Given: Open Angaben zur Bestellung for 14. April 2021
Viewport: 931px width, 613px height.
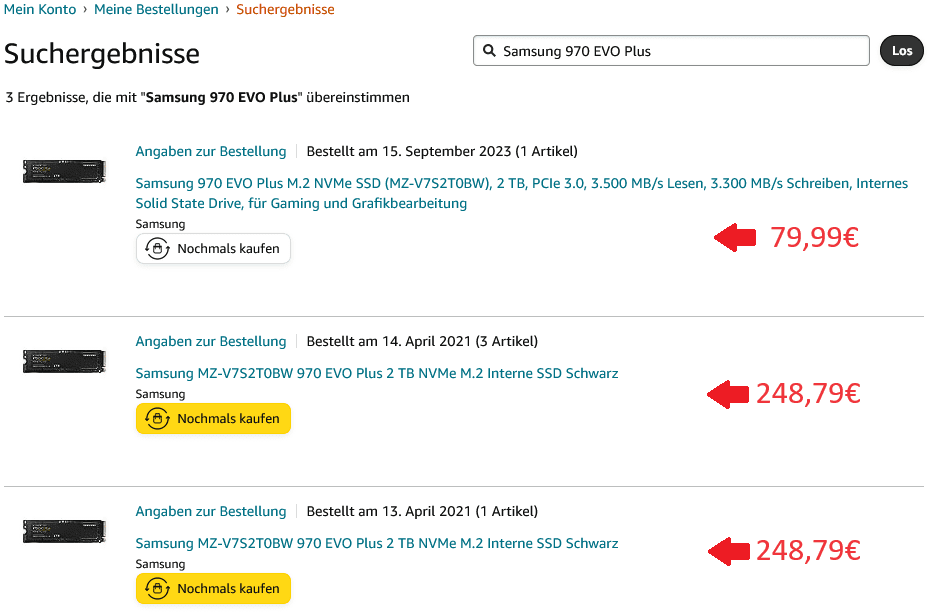Looking at the screenshot, I should [211, 342].
